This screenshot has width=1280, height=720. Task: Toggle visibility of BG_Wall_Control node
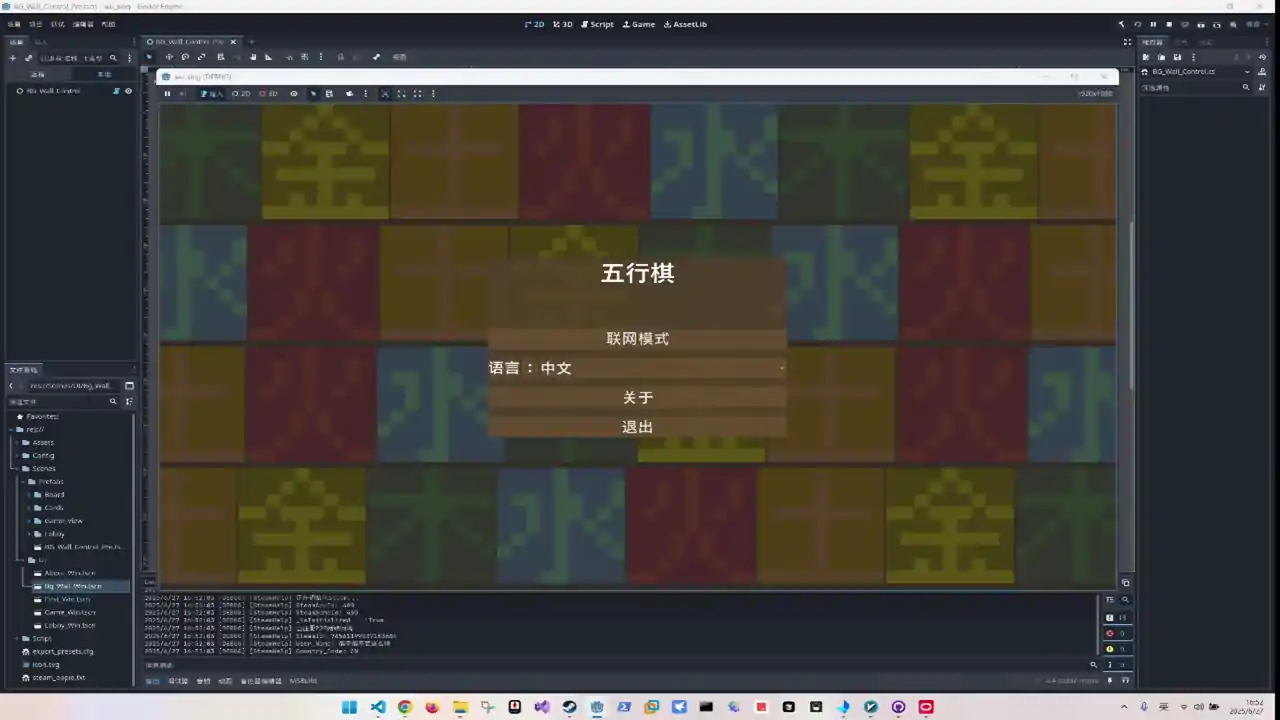click(128, 91)
